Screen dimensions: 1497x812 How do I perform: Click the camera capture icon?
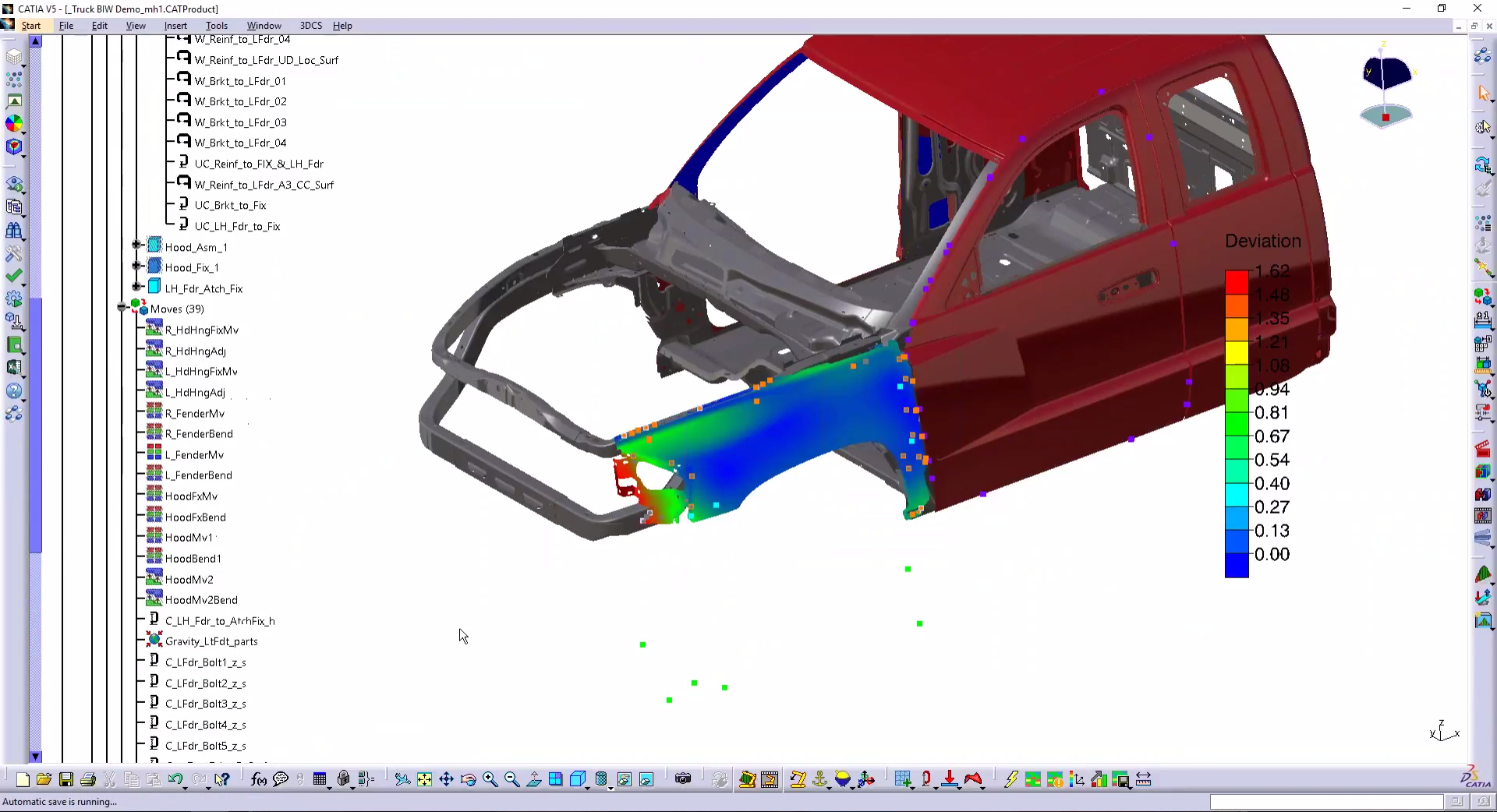coord(684,780)
